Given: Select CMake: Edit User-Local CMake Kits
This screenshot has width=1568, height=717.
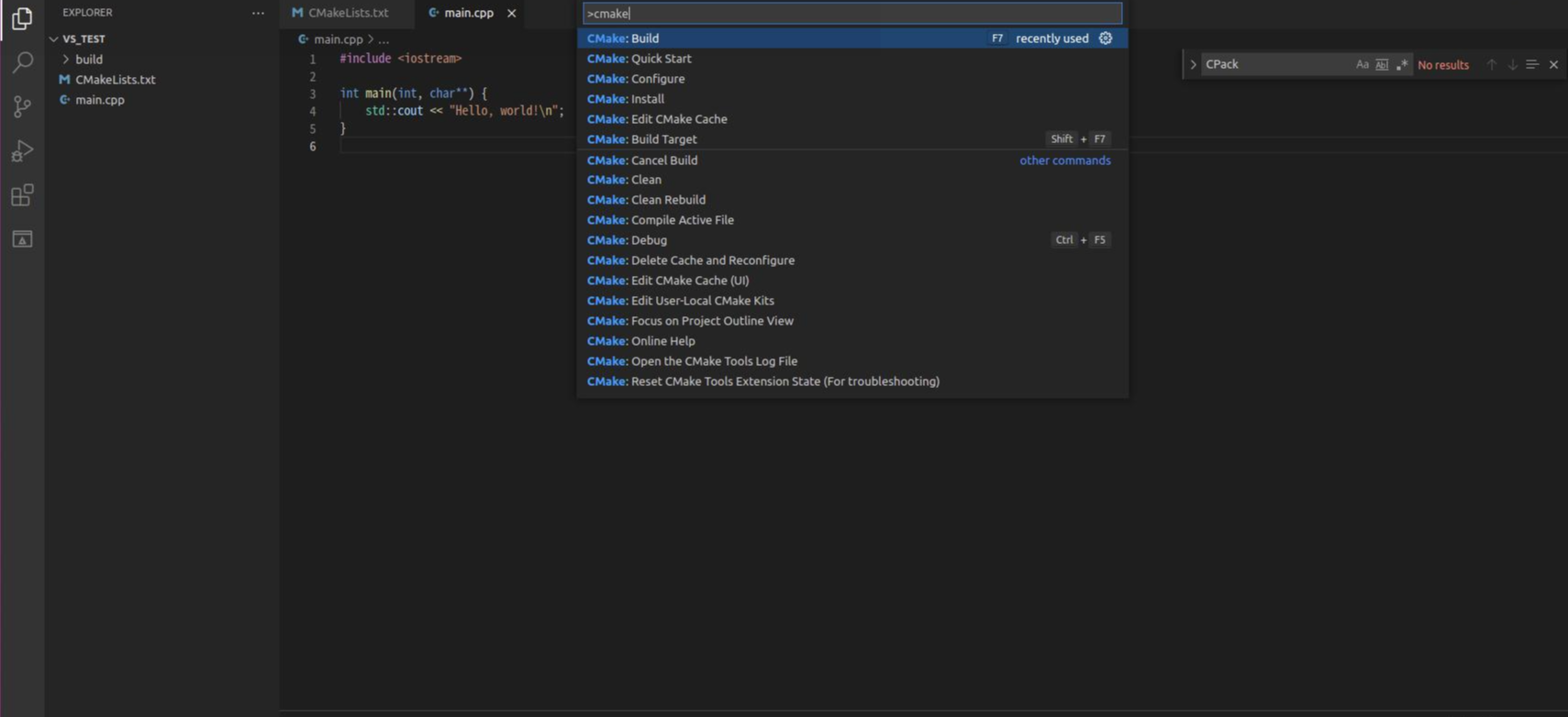Looking at the screenshot, I should (852, 301).
